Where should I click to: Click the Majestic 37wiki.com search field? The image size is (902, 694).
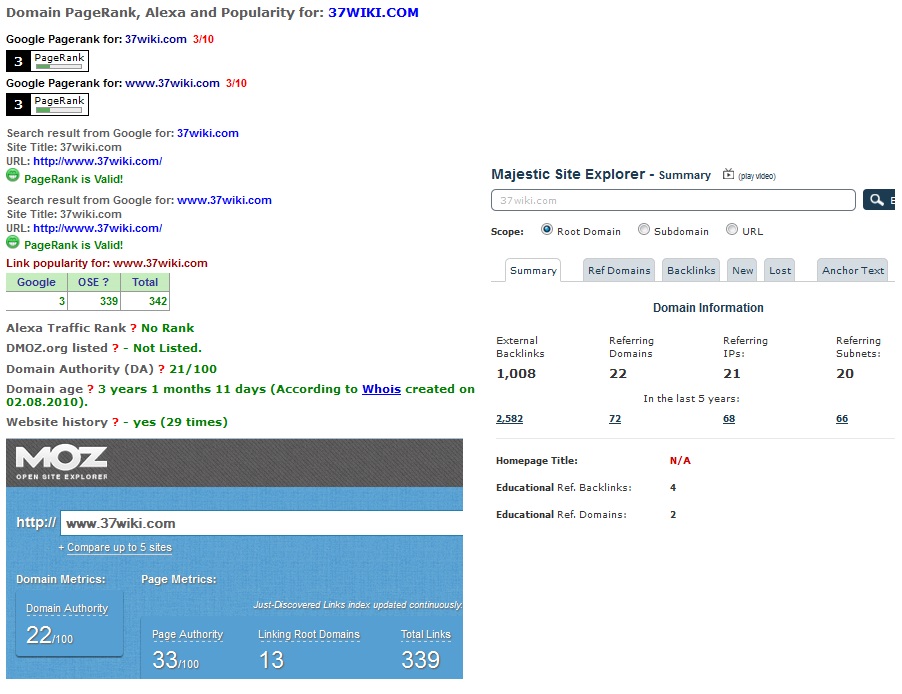tap(673, 200)
